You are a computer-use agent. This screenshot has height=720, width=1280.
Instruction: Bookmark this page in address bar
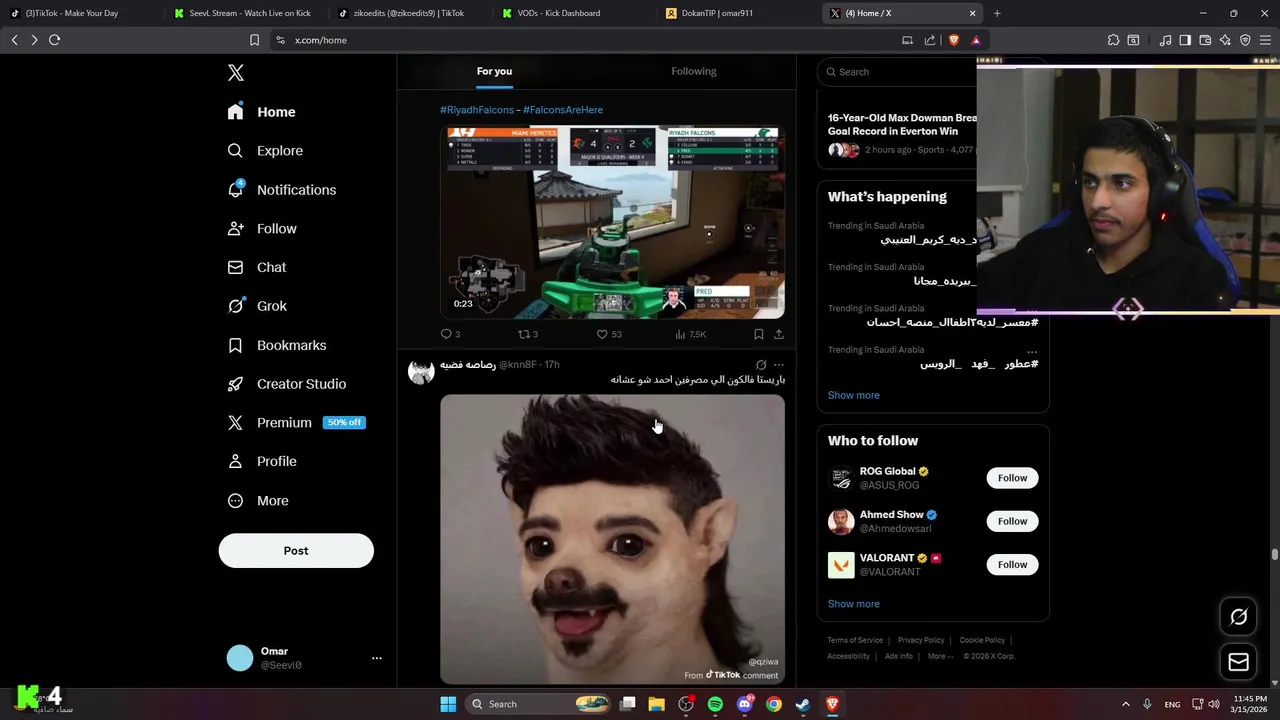pyautogui.click(x=254, y=40)
